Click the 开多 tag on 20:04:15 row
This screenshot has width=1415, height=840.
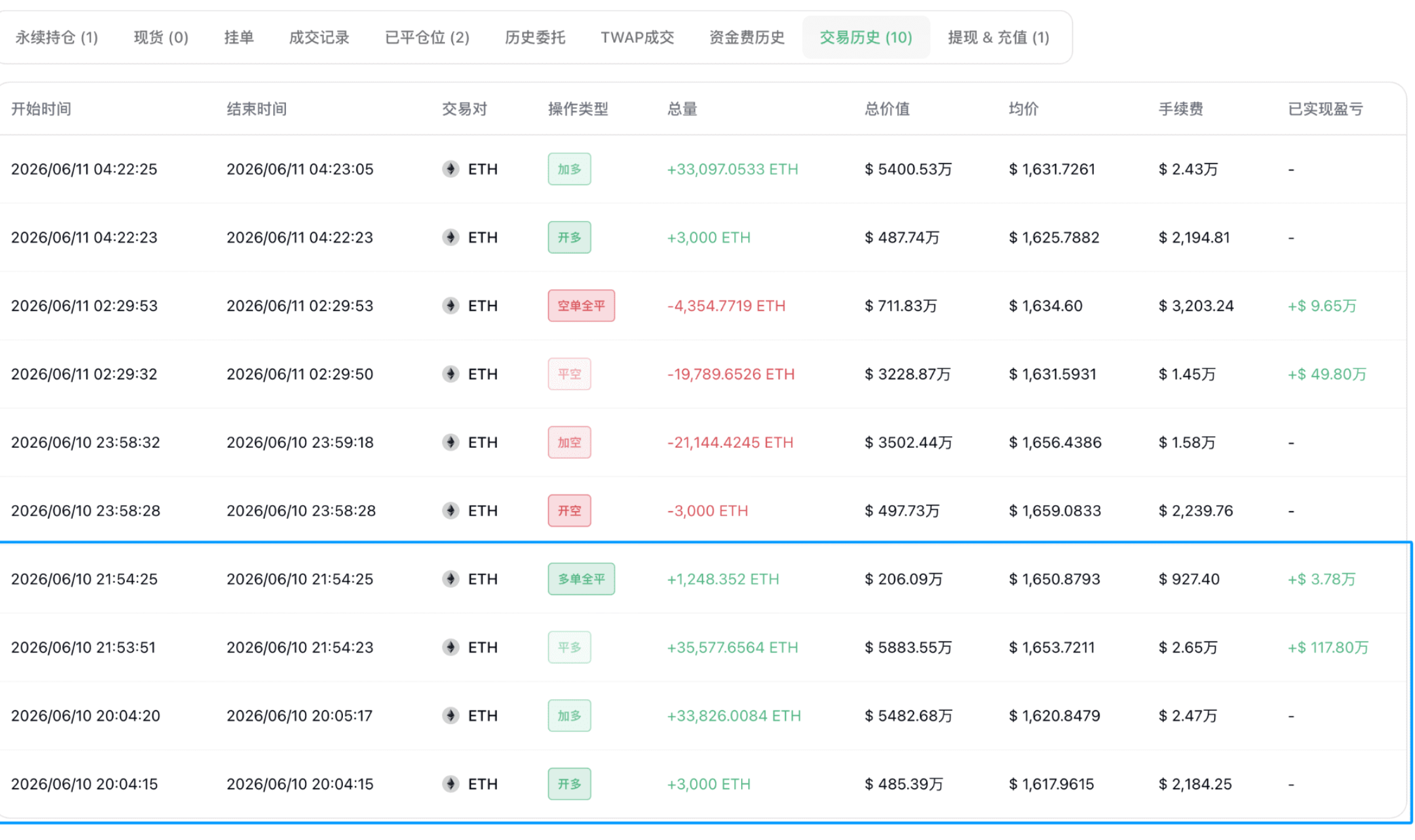click(x=569, y=785)
